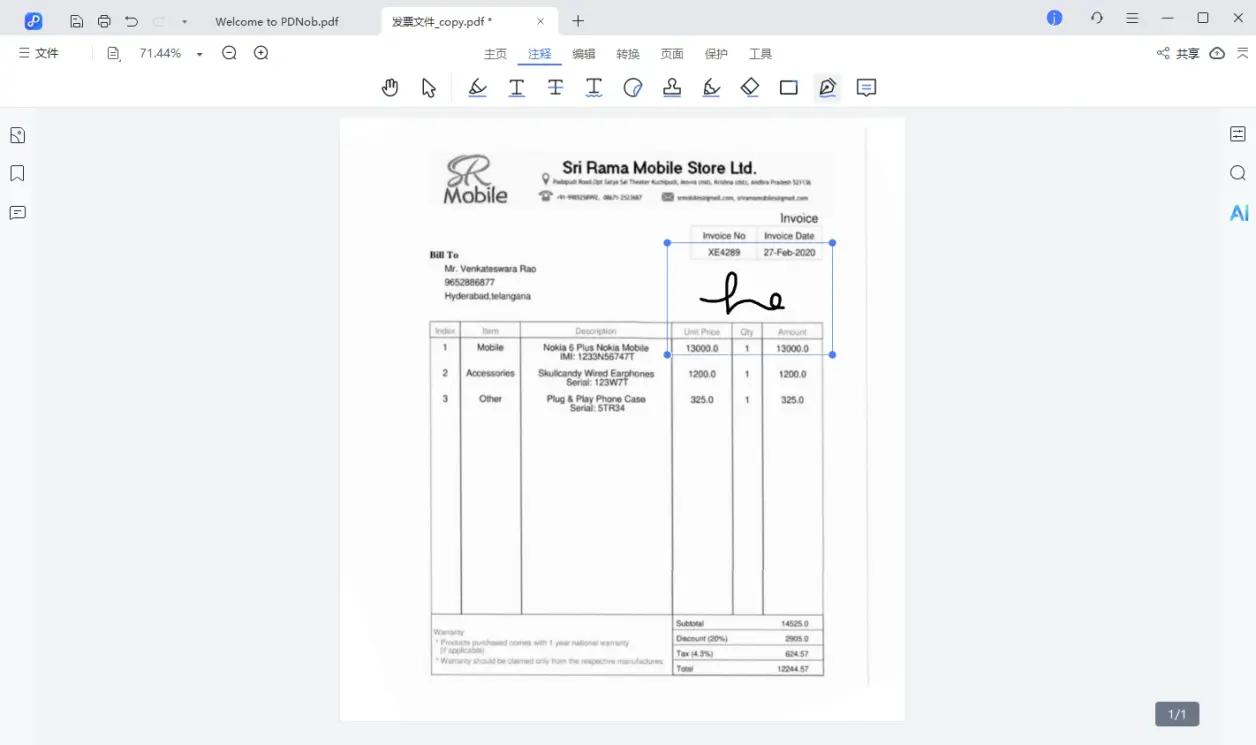Choose the highlight text tool
Image resolution: width=1256 pixels, height=745 pixels.
478,88
